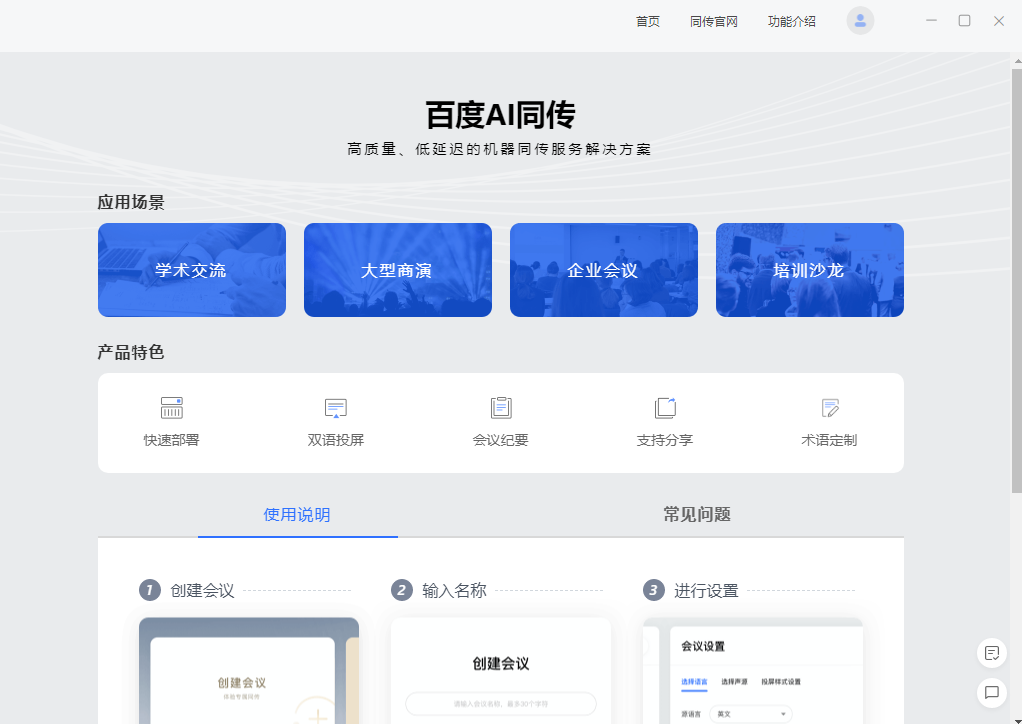Expand the 英文 source language dropdown preview
The image size is (1022, 724).
751,714
